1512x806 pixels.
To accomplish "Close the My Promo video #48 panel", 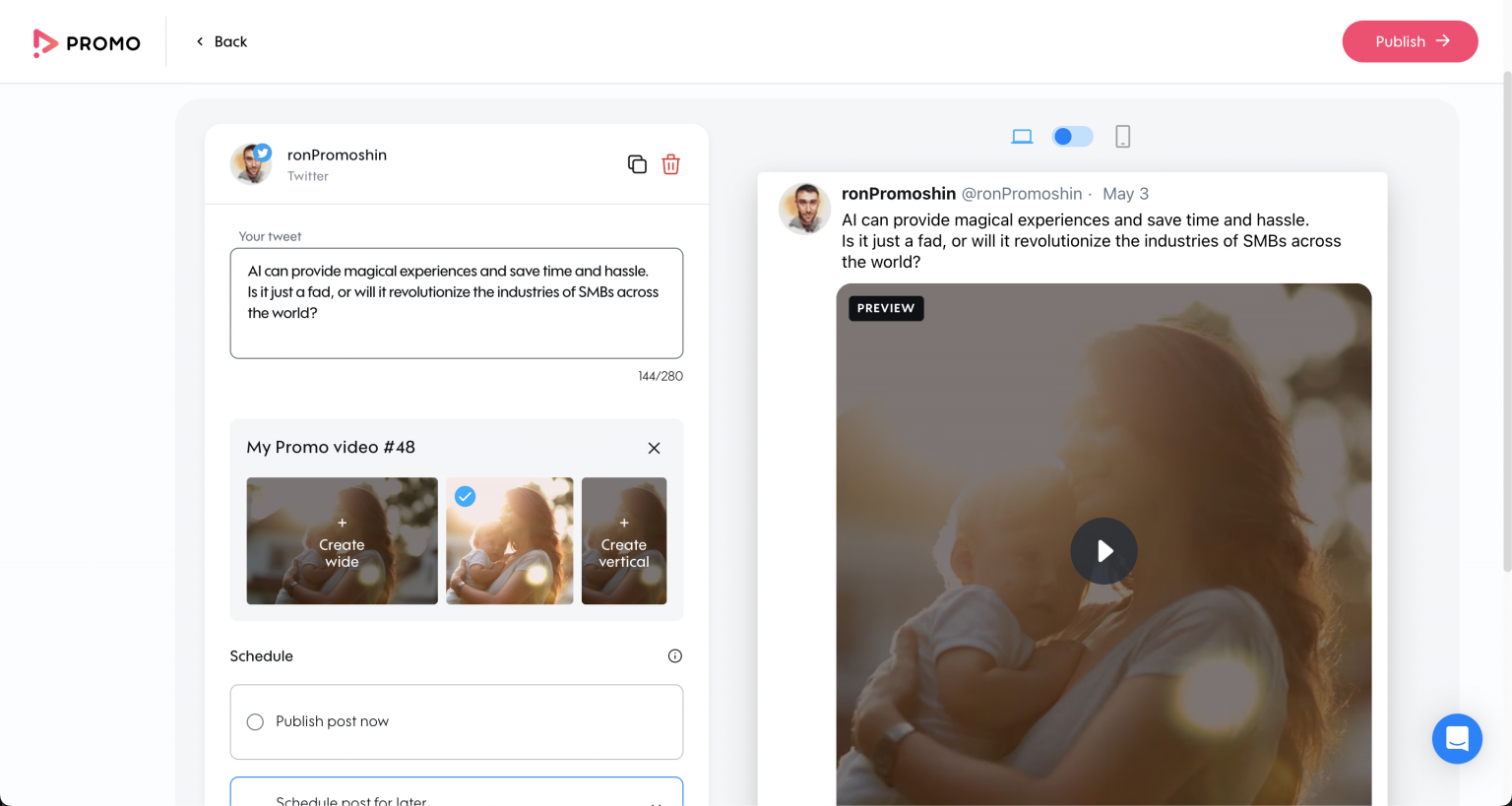I will pos(654,448).
